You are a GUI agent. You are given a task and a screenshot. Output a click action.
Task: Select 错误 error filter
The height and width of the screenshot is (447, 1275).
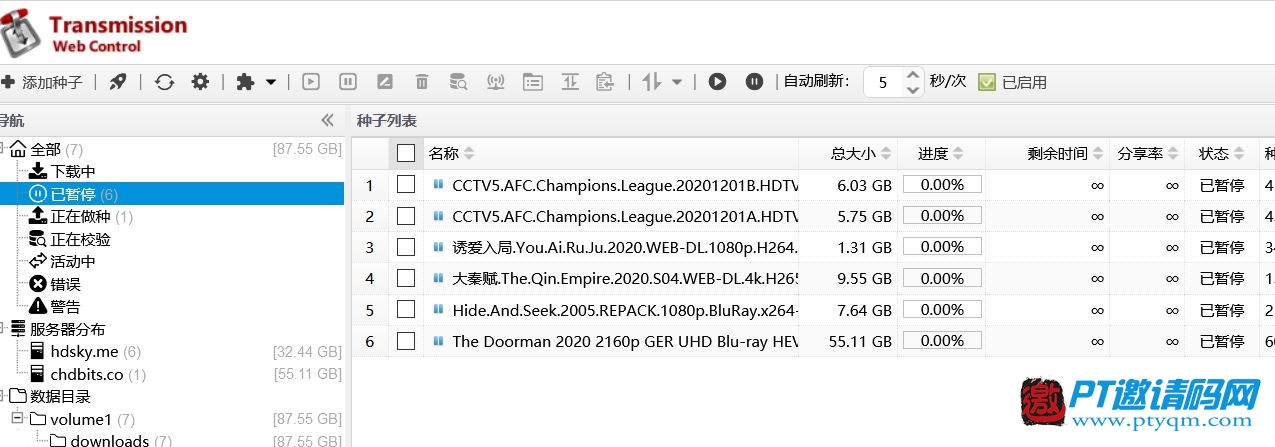(x=66, y=284)
